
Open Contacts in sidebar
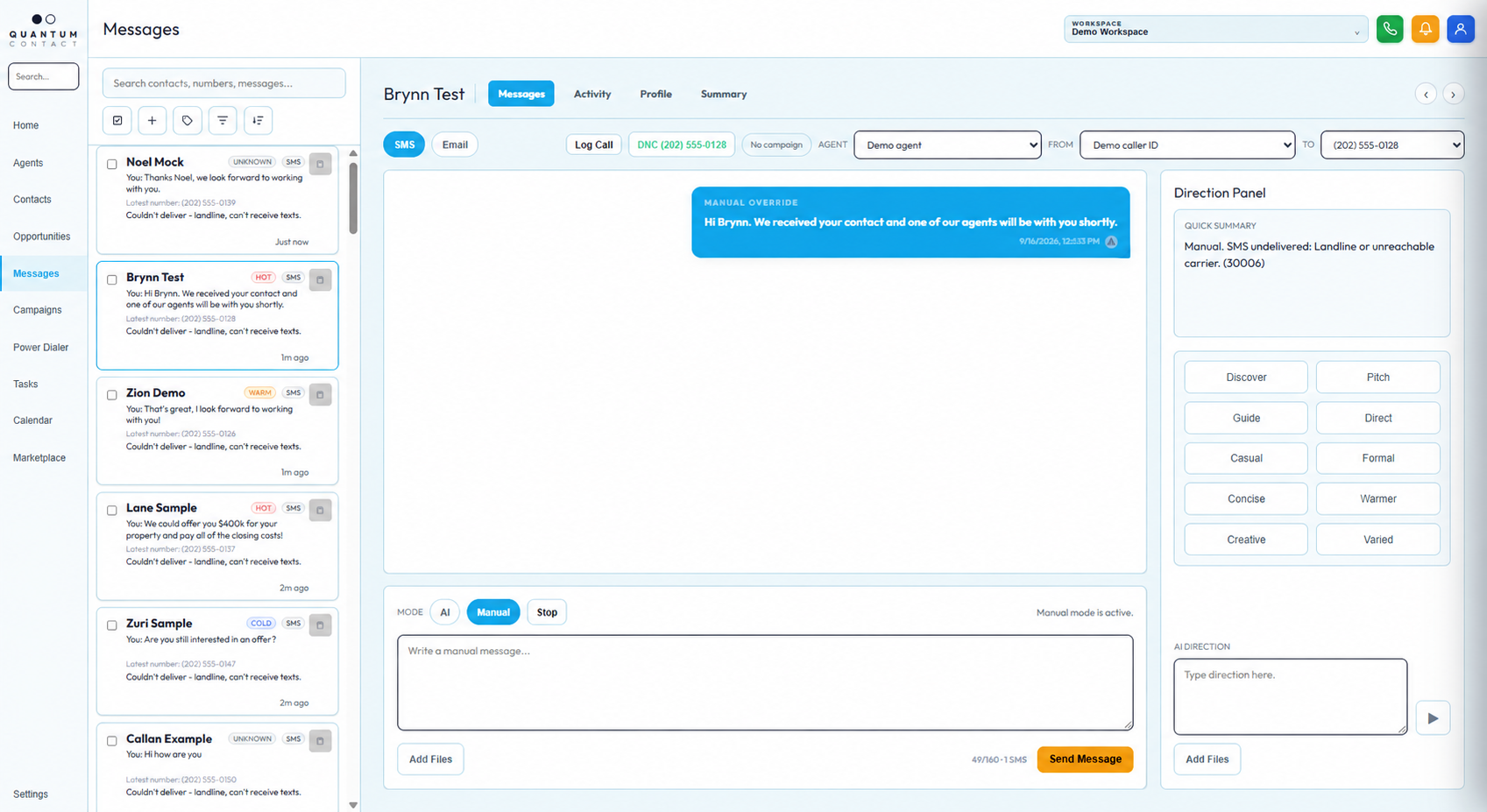tap(32, 200)
